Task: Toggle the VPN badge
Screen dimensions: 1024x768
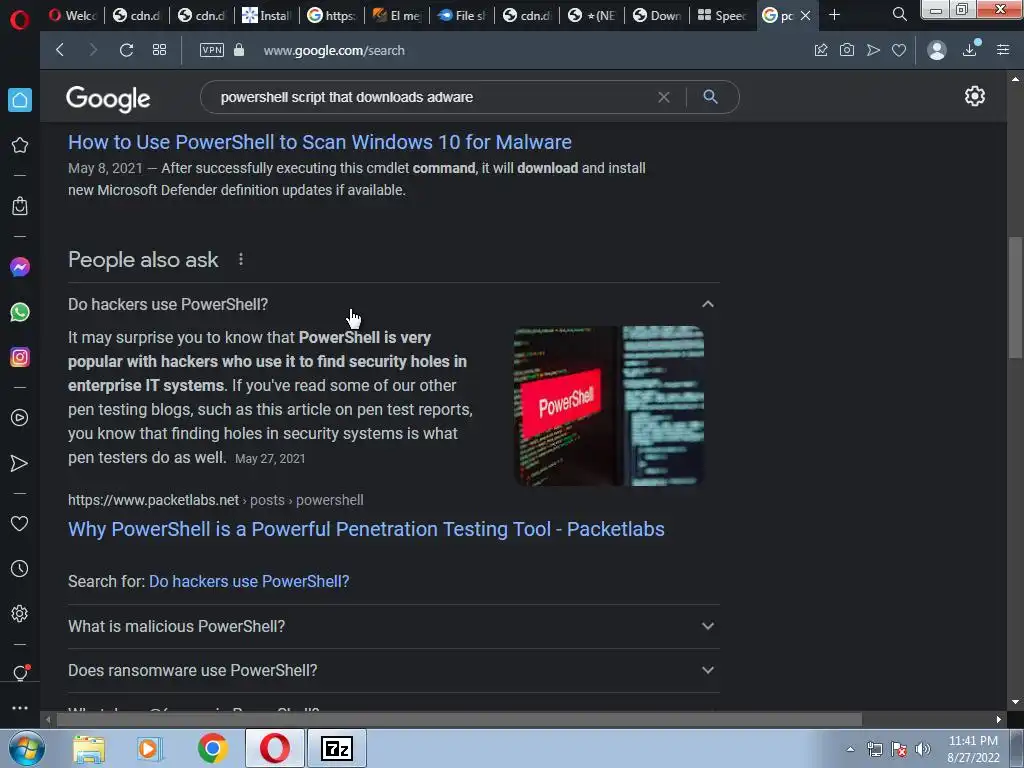Action: click(212, 50)
